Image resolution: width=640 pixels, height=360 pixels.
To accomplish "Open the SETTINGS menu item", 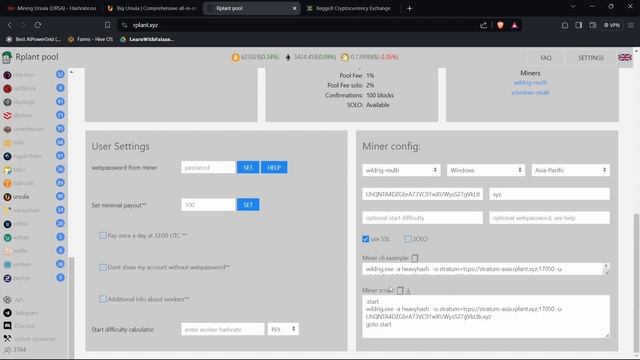I will pyautogui.click(x=591, y=58).
